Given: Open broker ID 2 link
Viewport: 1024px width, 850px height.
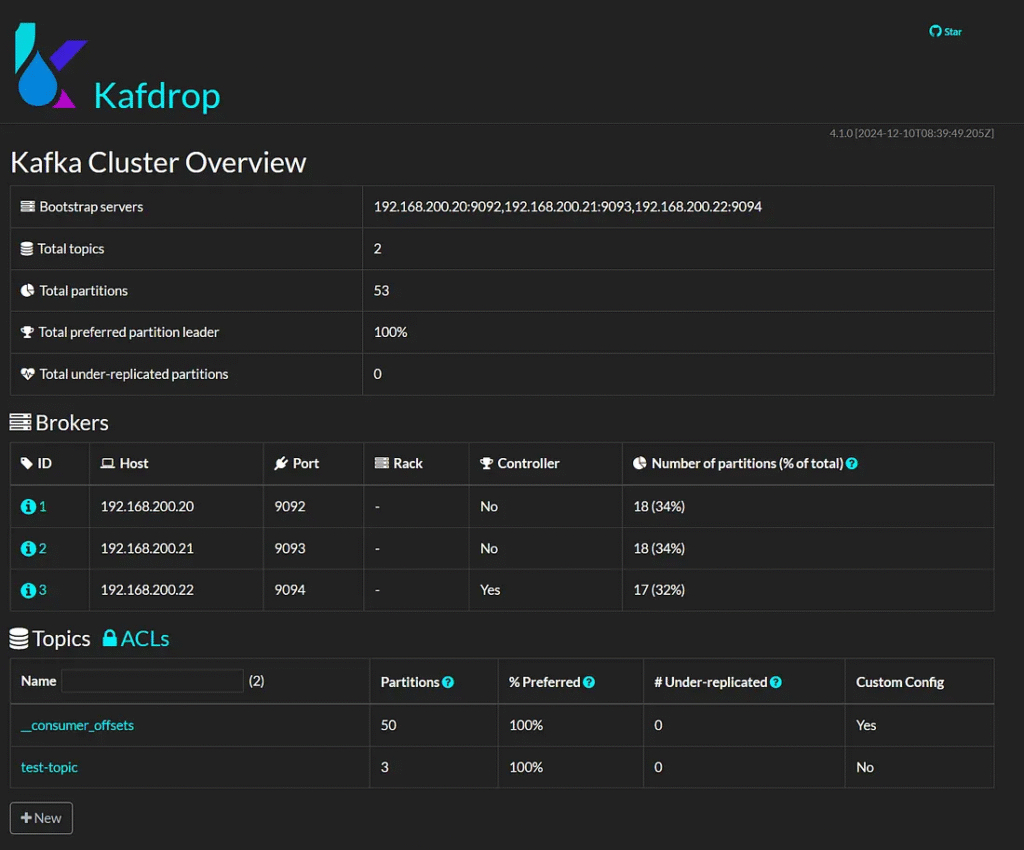Looking at the screenshot, I should (x=42, y=548).
